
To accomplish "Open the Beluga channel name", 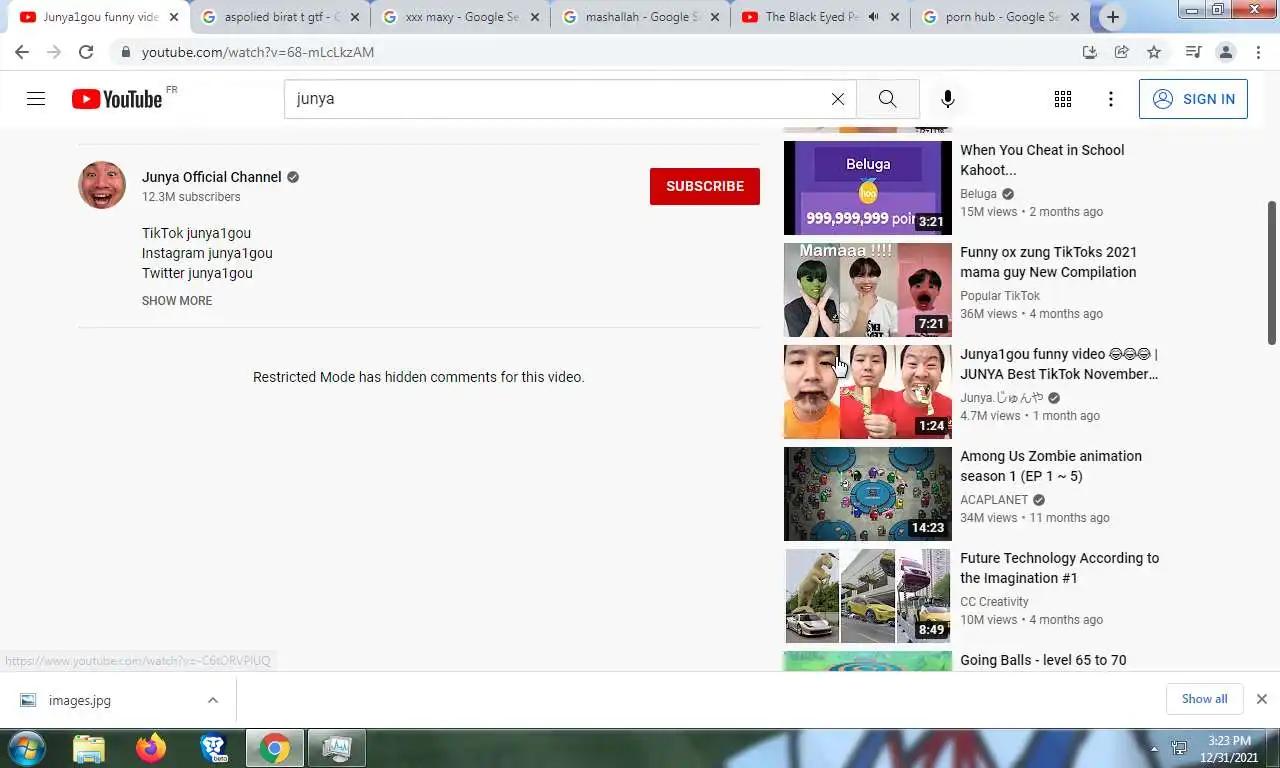I will (x=978, y=194).
